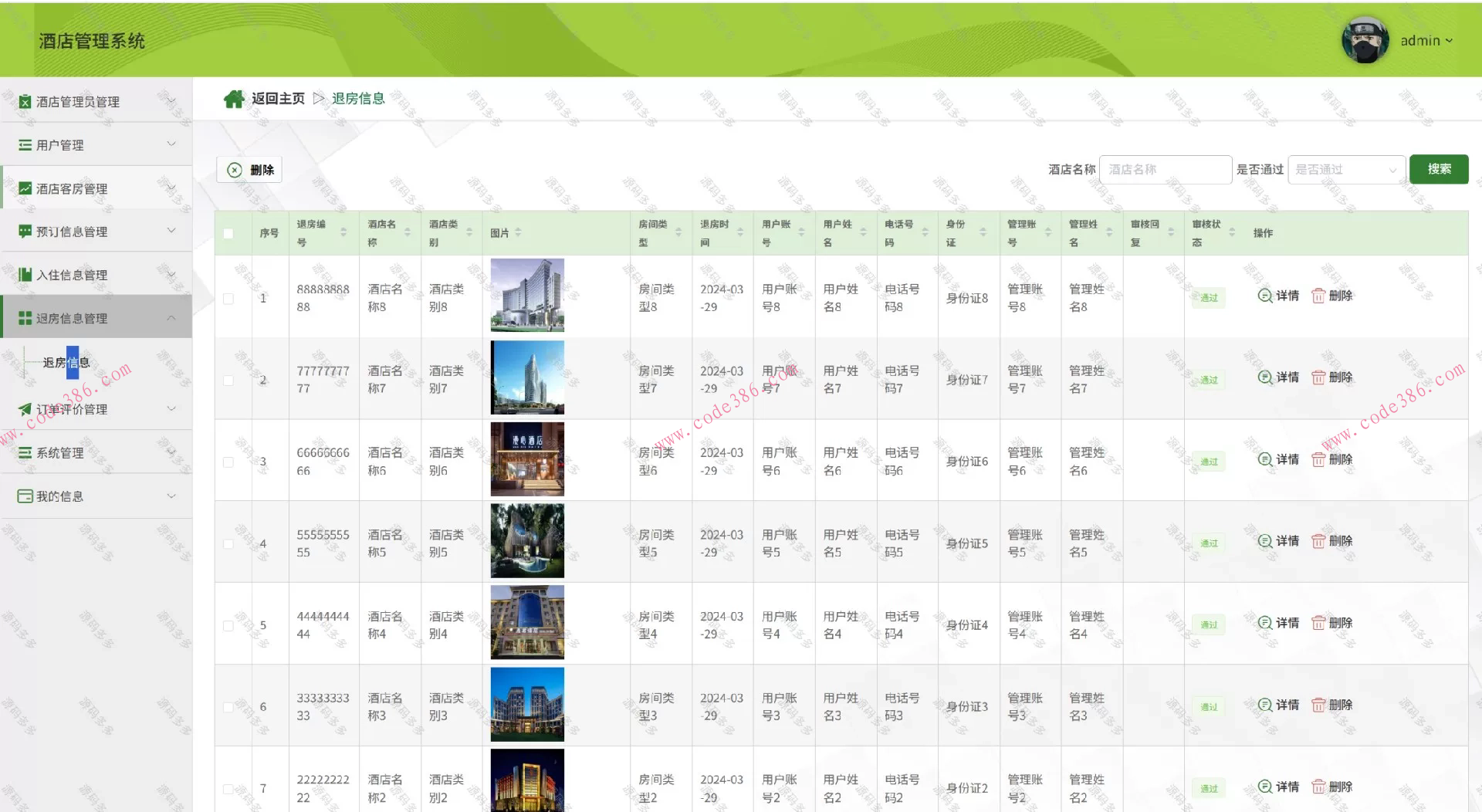The width and height of the screenshot is (1482, 812).
Task: Expand the admin user dropdown menu
Action: 1426,41
